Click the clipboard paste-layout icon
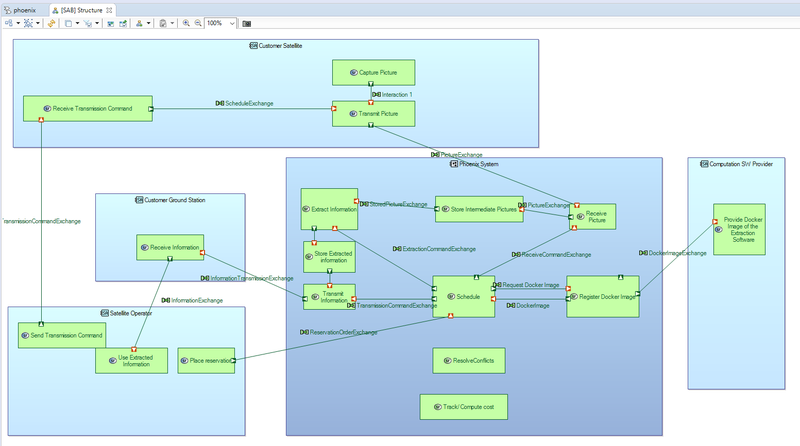This screenshot has height=446, width=800. click(x=163, y=23)
